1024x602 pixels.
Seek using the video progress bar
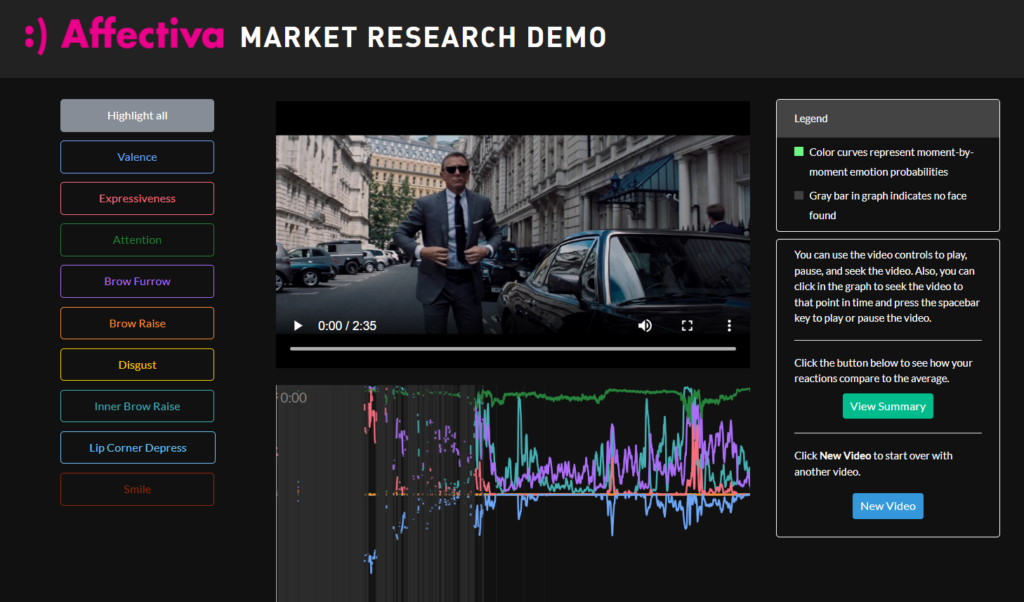(512, 349)
